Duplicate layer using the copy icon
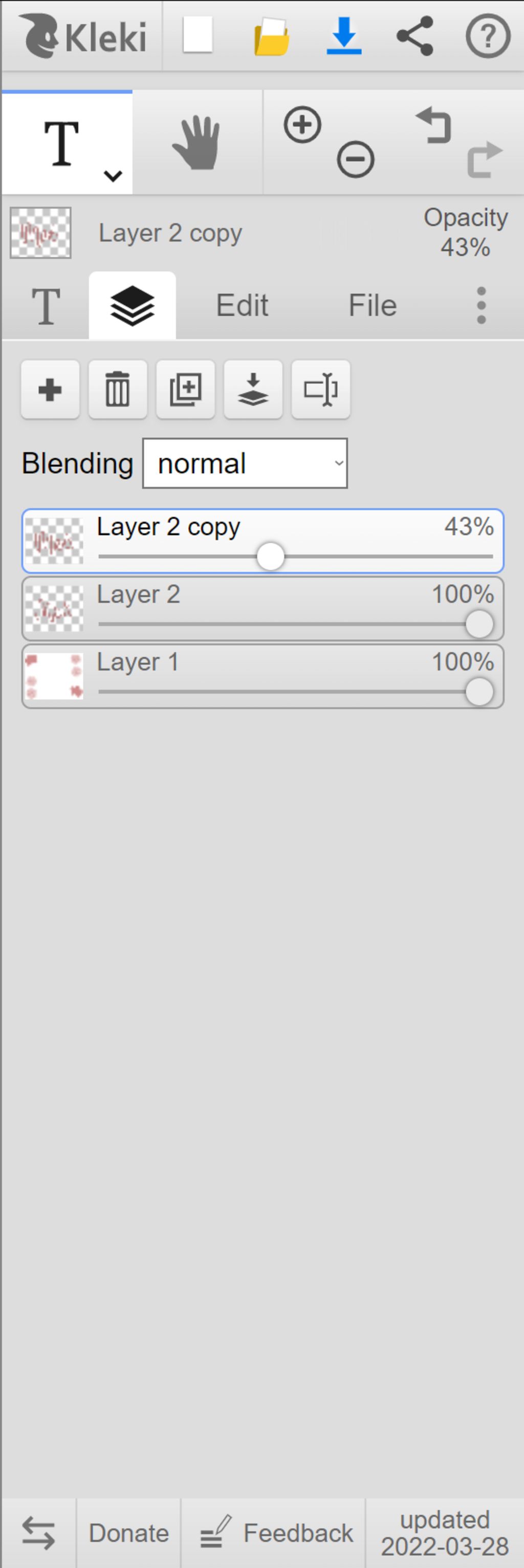The image size is (524, 1568). click(185, 390)
